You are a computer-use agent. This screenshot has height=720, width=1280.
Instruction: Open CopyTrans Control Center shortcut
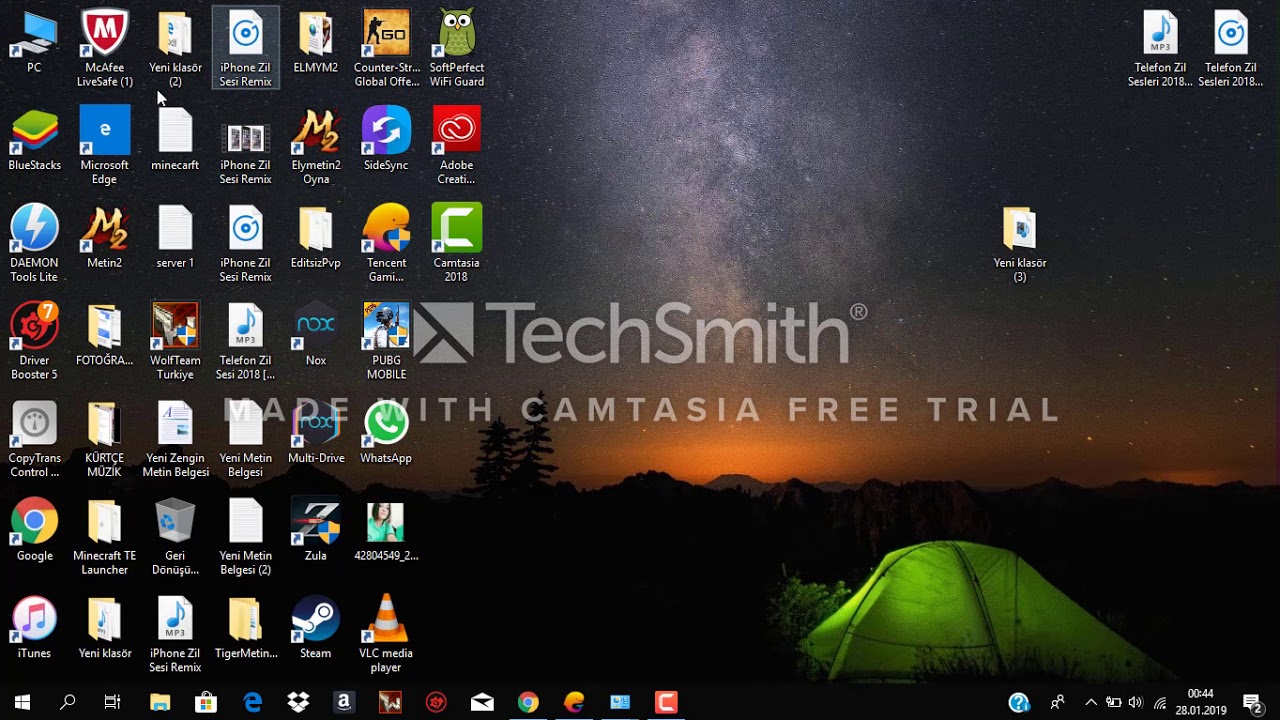point(34,439)
